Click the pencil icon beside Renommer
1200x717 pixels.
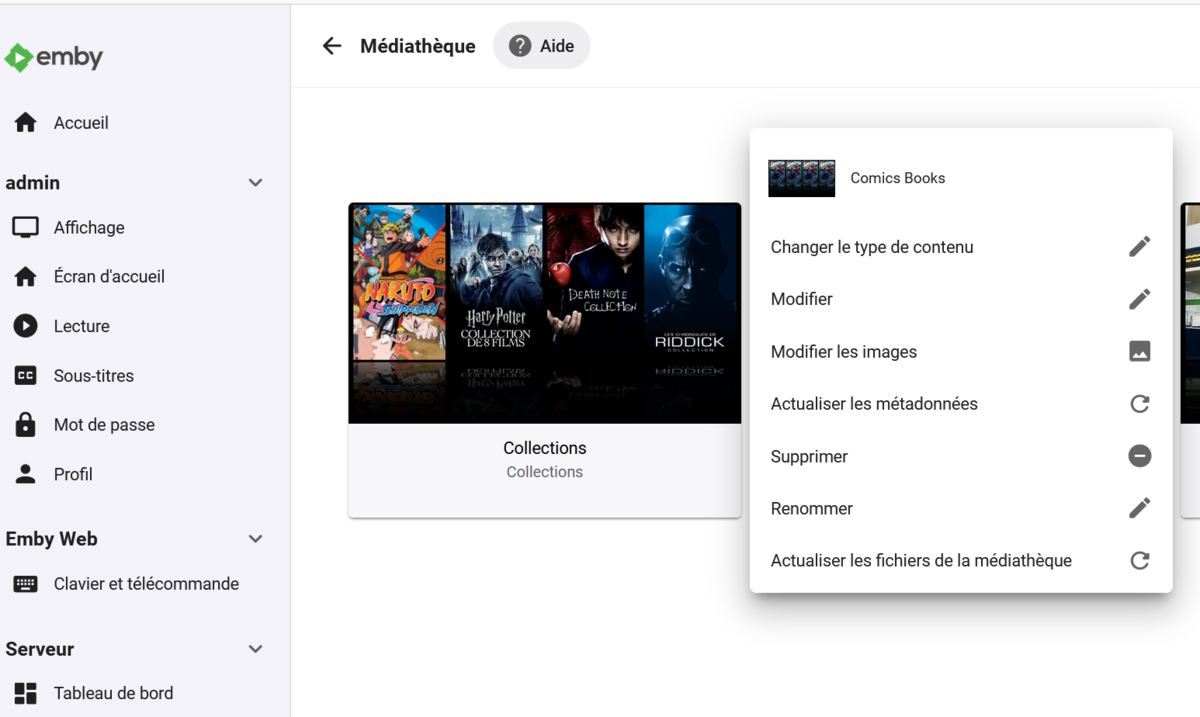click(1139, 508)
